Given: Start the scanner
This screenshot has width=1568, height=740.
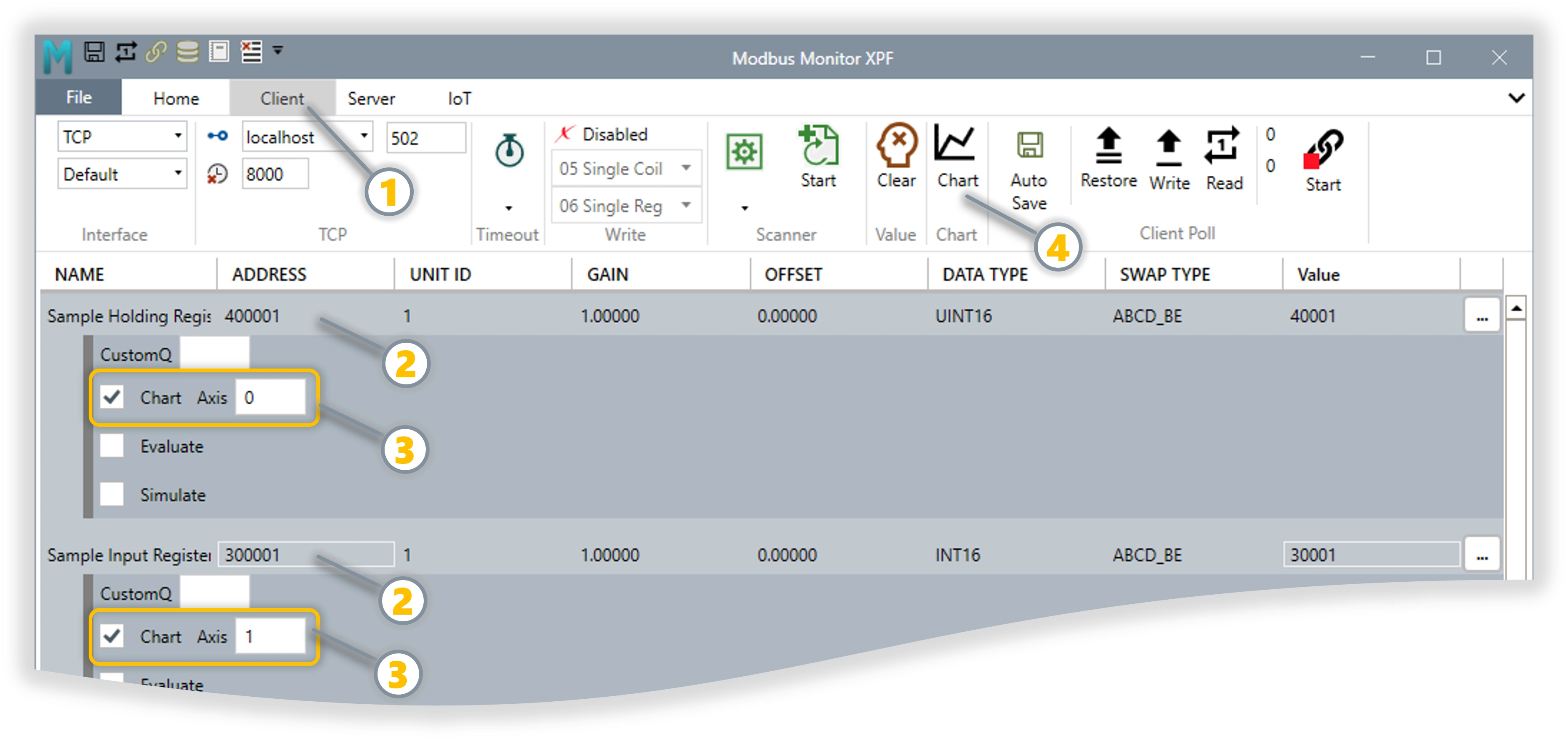Looking at the screenshot, I should tap(818, 157).
